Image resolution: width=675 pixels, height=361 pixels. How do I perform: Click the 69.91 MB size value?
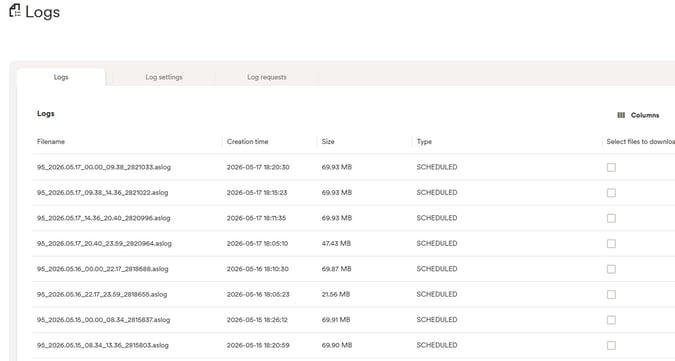(336, 319)
